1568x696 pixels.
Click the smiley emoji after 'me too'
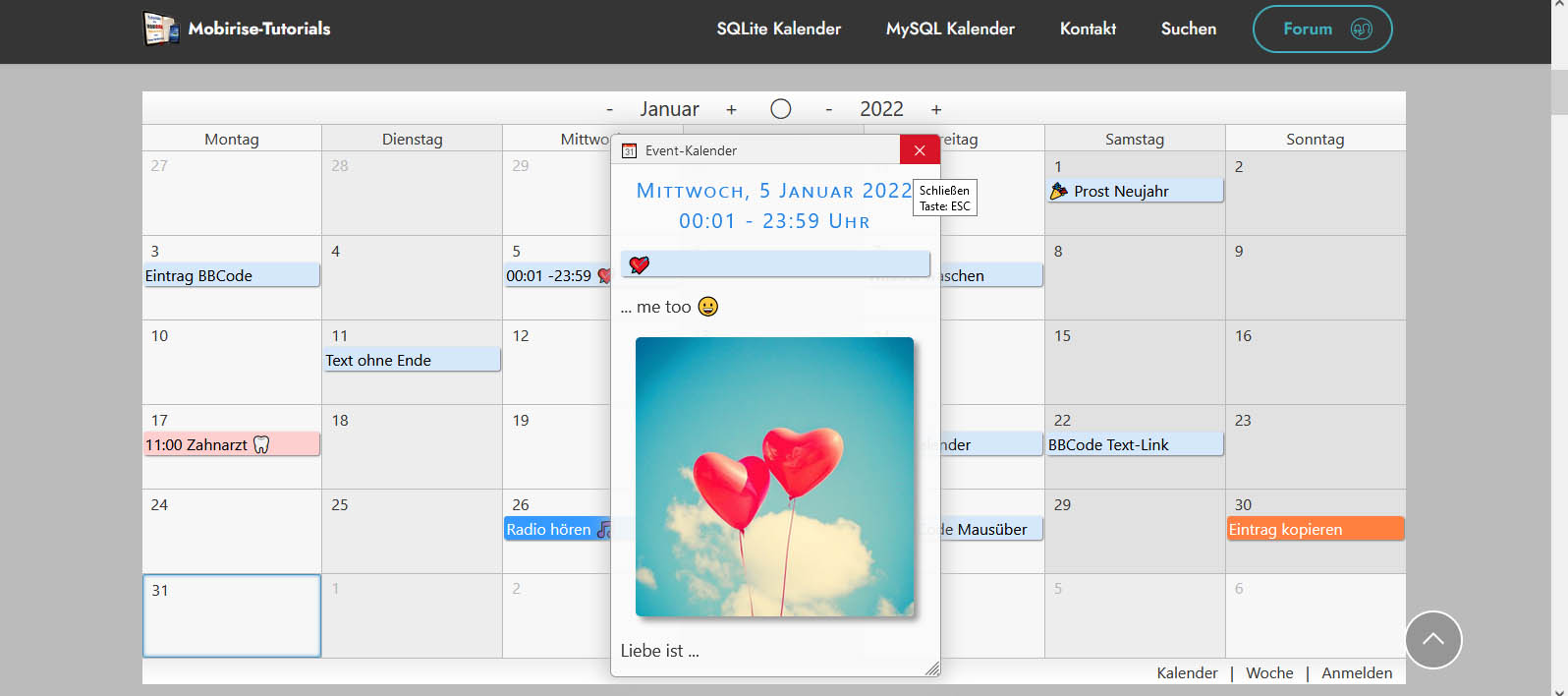pos(708,307)
